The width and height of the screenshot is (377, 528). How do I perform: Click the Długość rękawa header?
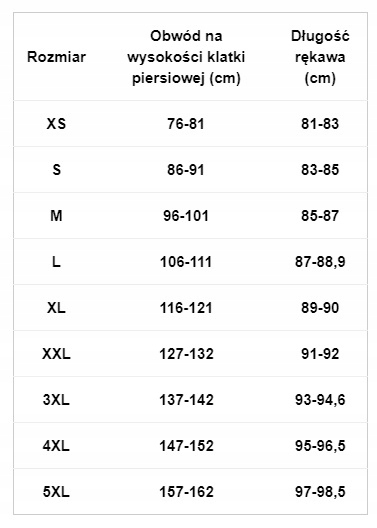click(x=320, y=57)
